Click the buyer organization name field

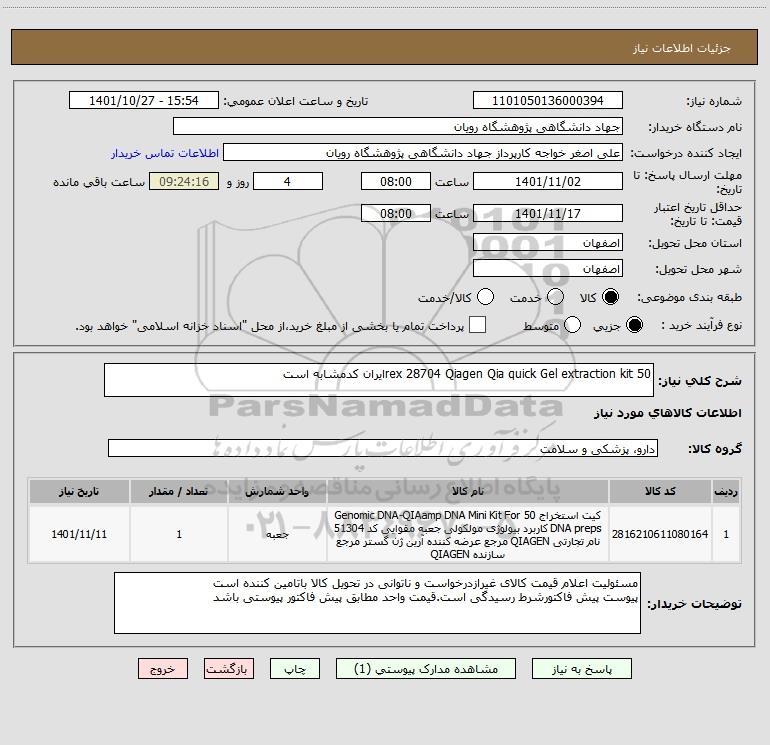pos(398,127)
